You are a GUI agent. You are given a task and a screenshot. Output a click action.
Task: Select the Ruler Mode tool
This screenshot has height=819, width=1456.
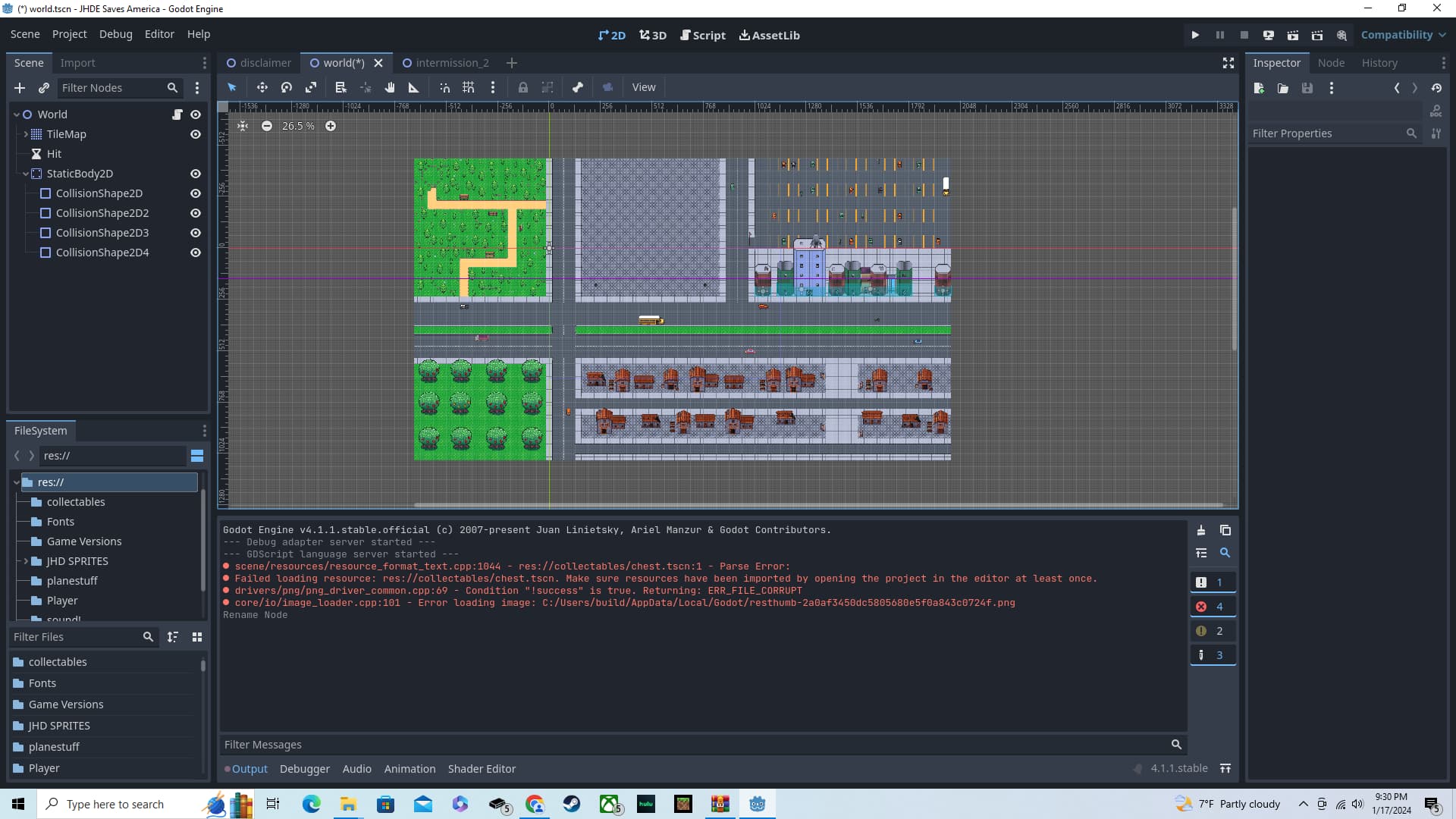pos(414,87)
